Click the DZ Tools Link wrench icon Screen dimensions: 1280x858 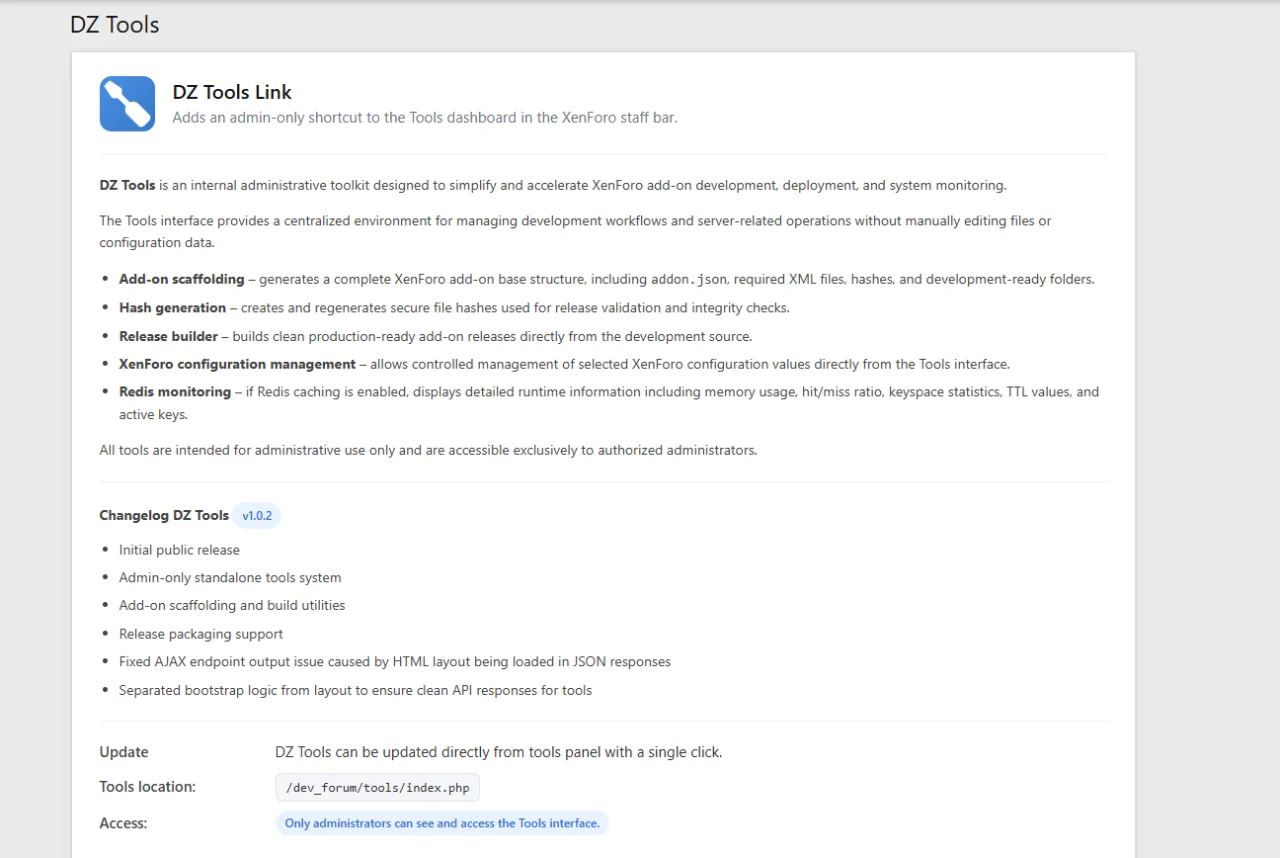[x=127, y=104]
